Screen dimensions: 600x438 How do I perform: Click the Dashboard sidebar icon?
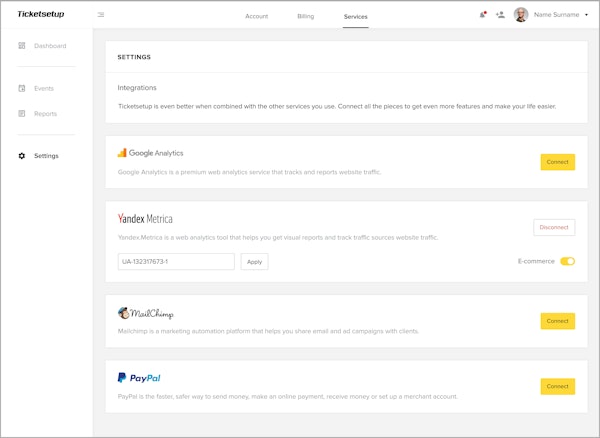[x=22, y=46]
